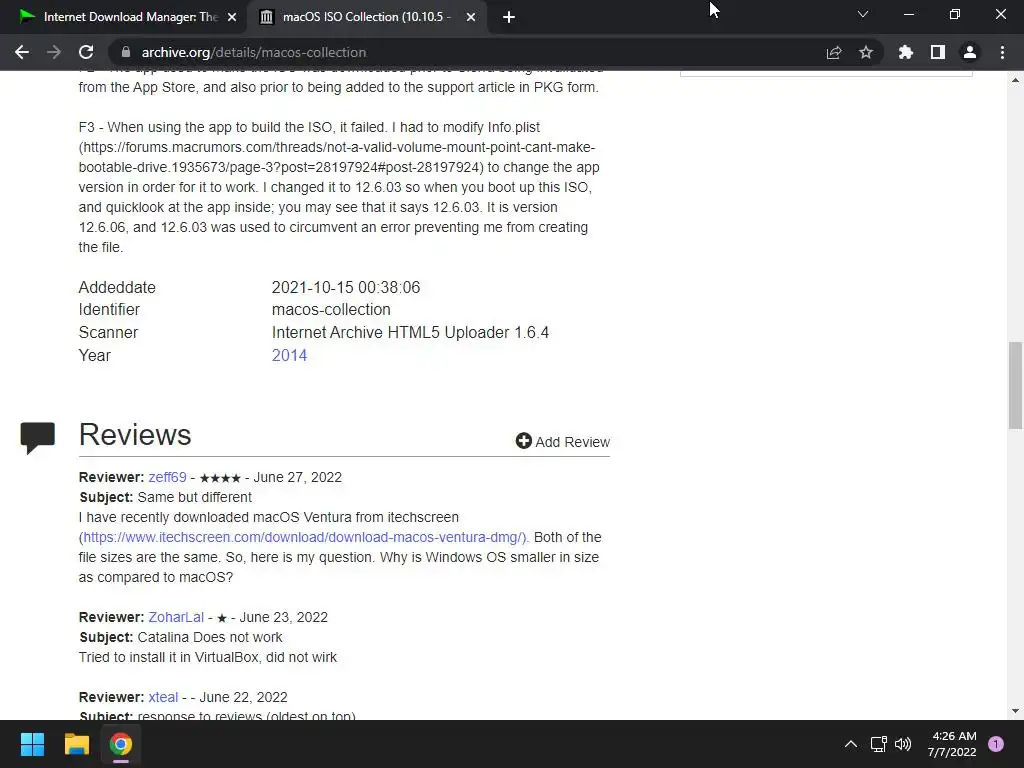Click scrollbar down arrow
The height and width of the screenshot is (768, 1024).
[x=1015, y=711]
